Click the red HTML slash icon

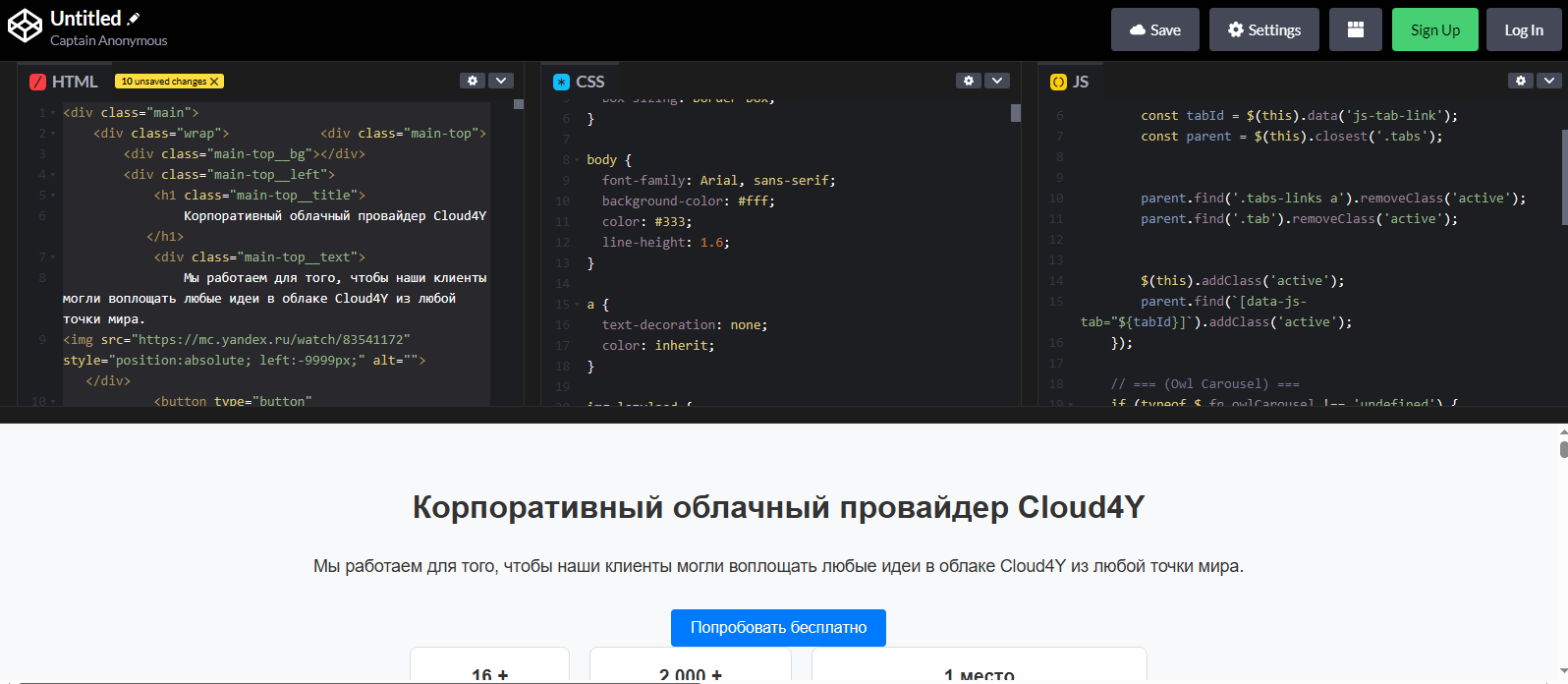37,83
